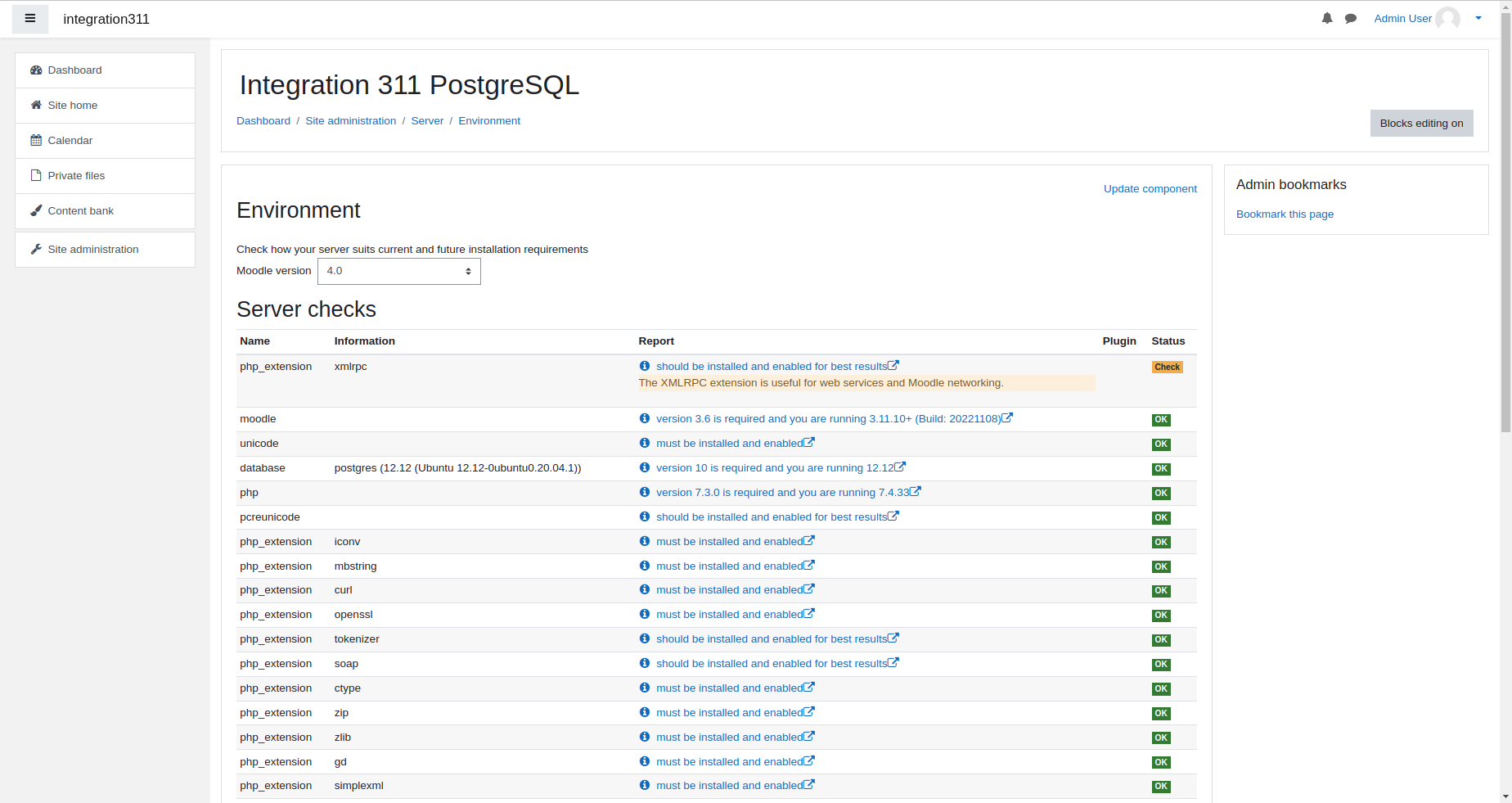Click the Report column header
The image size is (1512, 803).
click(x=656, y=341)
